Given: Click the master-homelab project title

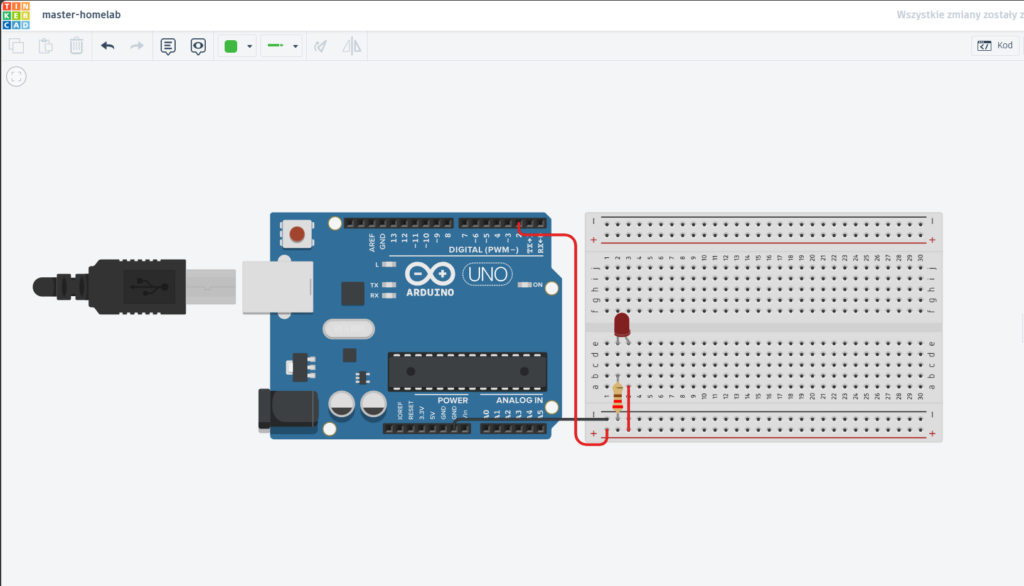Looking at the screenshot, I should [84, 14].
